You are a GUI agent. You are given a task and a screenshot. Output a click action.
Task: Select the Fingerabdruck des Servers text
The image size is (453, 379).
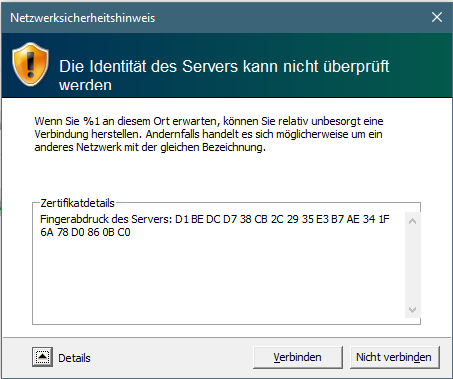point(215,226)
